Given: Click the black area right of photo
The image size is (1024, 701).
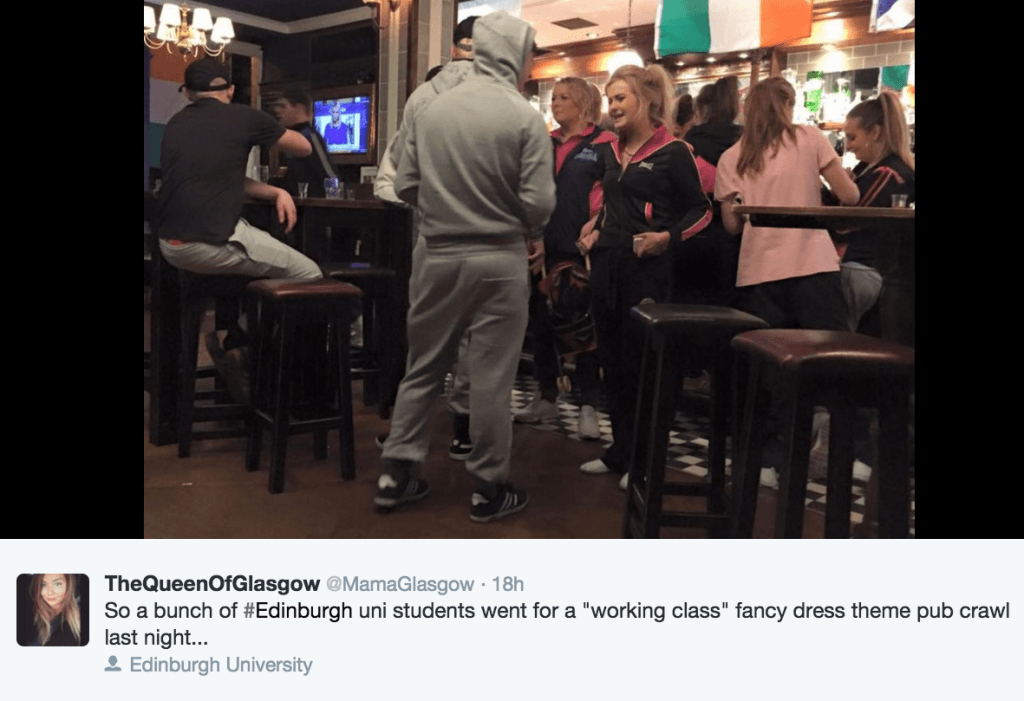Looking at the screenshot, I should click(x=969, y=269).
